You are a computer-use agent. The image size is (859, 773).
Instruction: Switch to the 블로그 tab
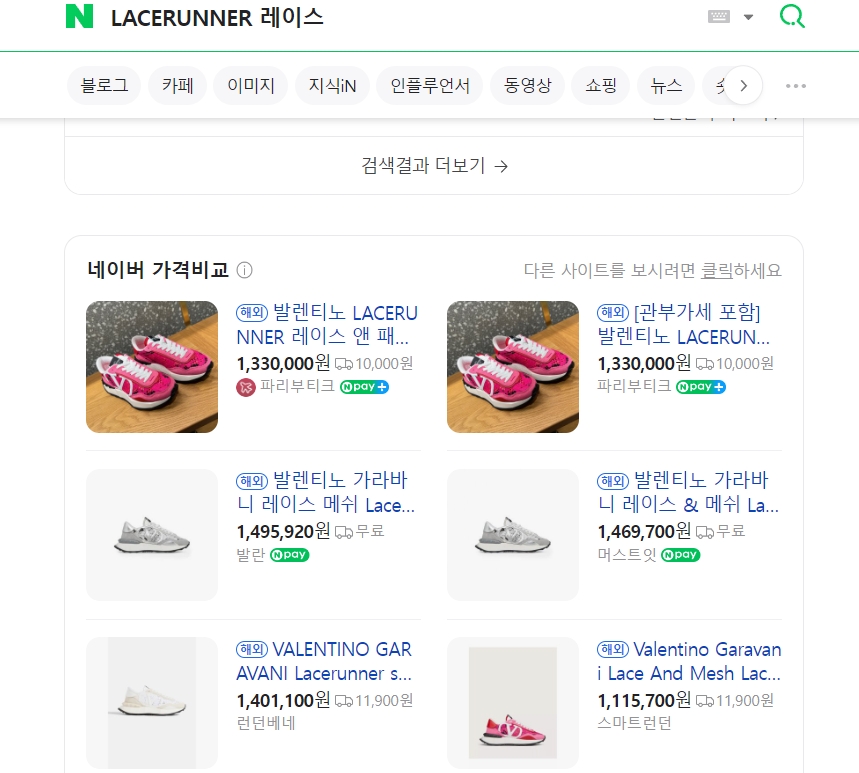pos(104,86)
